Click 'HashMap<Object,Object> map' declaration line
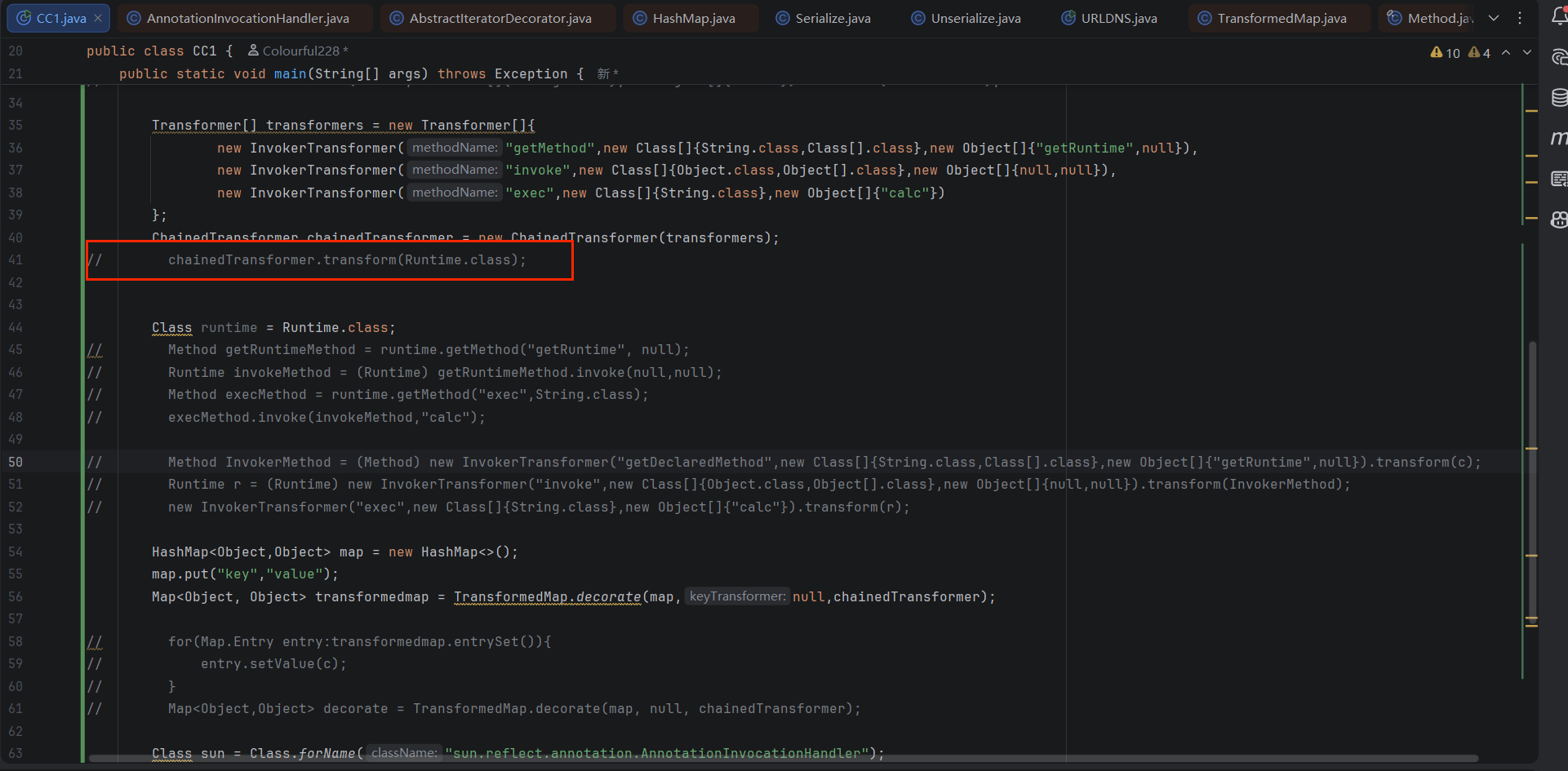 point(335,552)
